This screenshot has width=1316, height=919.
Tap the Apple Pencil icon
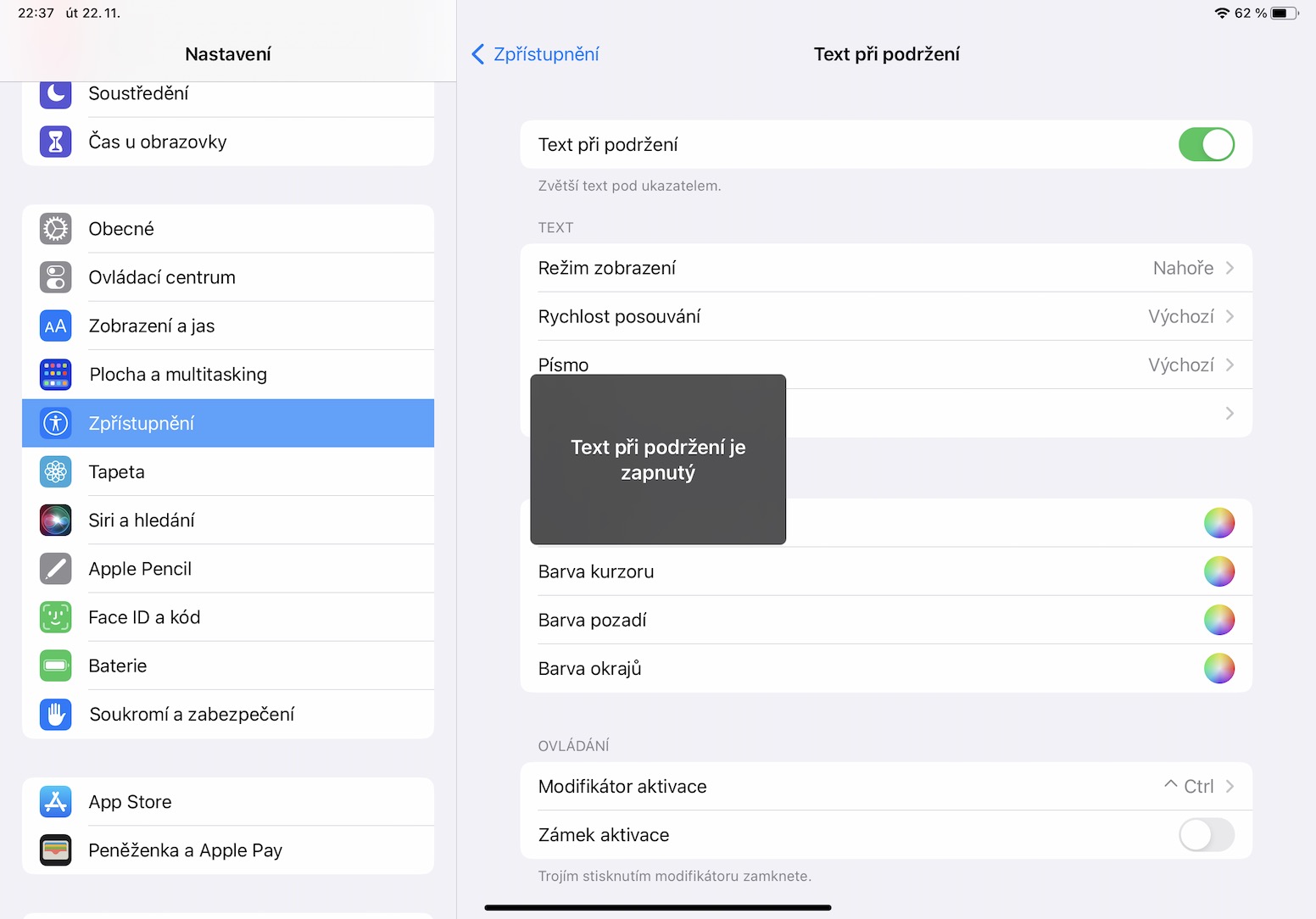[56, 569]
